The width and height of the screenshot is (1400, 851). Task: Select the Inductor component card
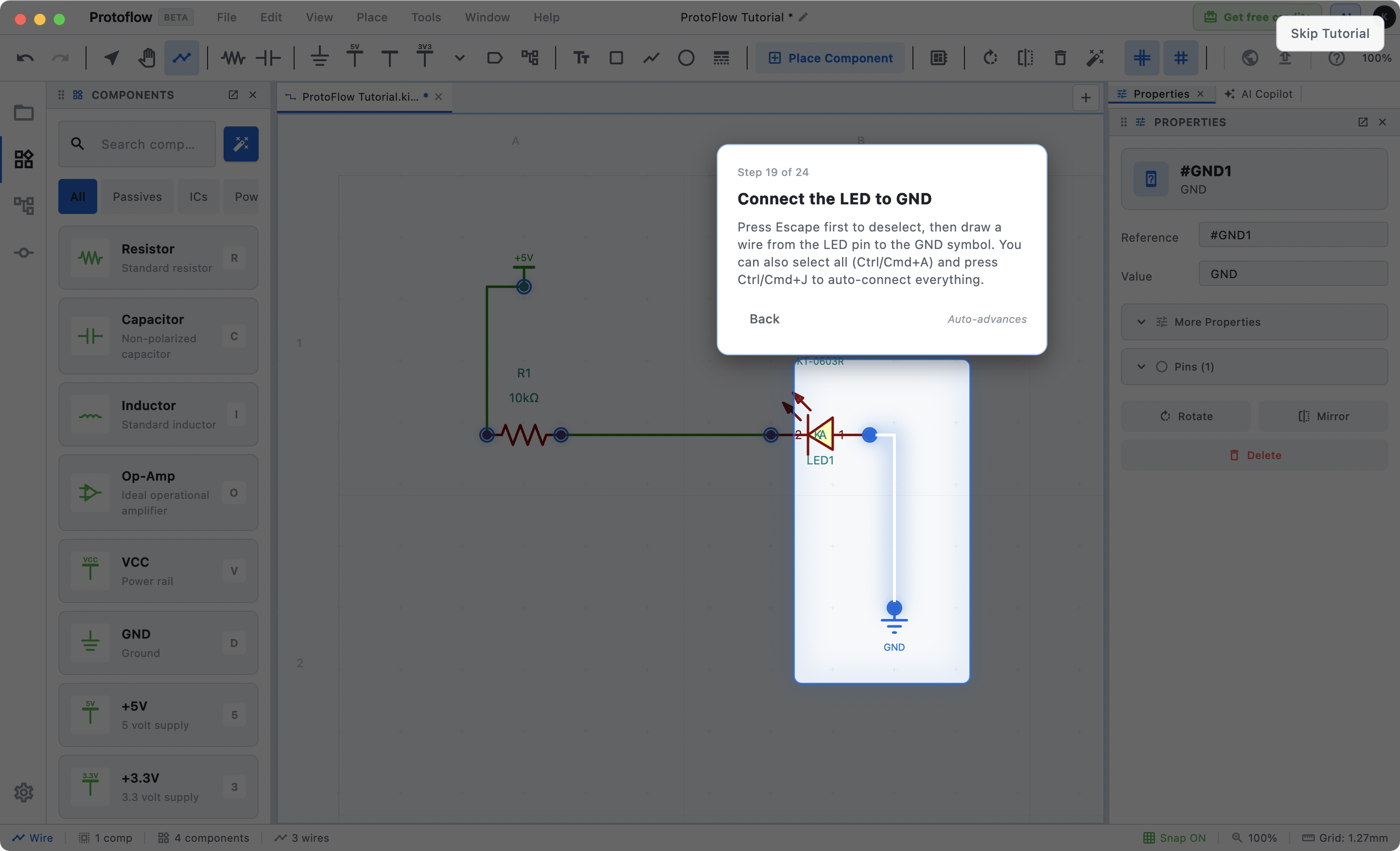(158, 414)
